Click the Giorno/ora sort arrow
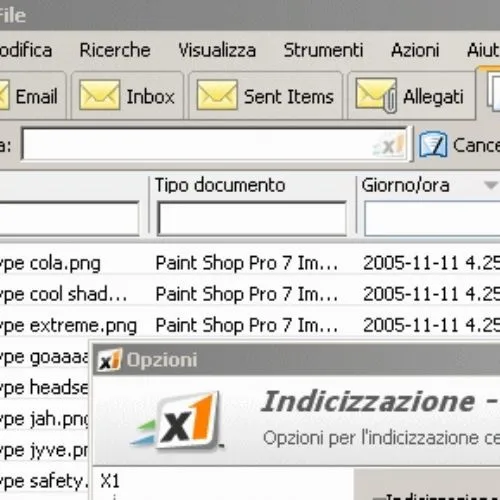This screenshot has width=500, height=500. pyautogui.click(x=490, y=185)
